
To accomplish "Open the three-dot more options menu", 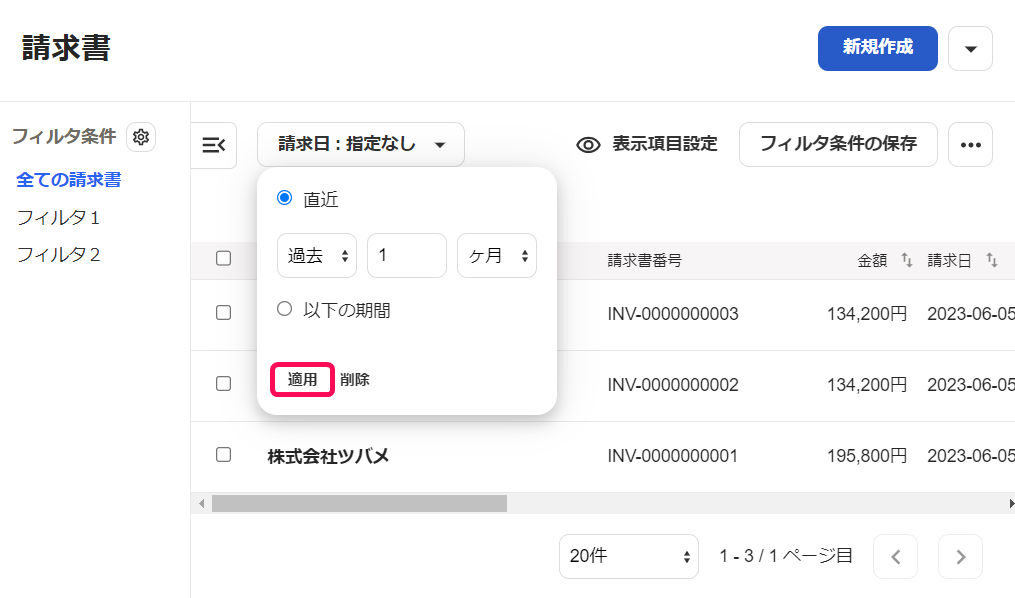I will pyautogui.click(x=970, y=144).
